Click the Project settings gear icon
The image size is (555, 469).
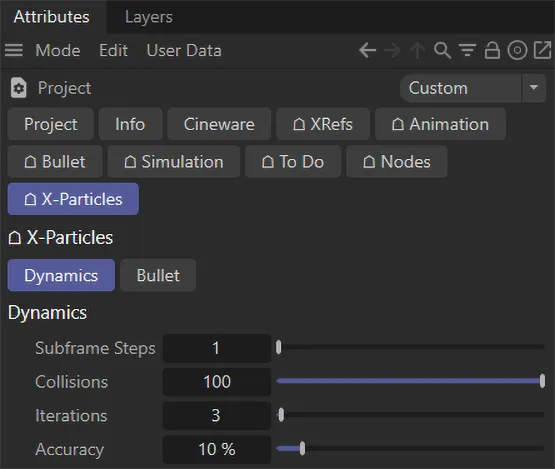[18, 88]
